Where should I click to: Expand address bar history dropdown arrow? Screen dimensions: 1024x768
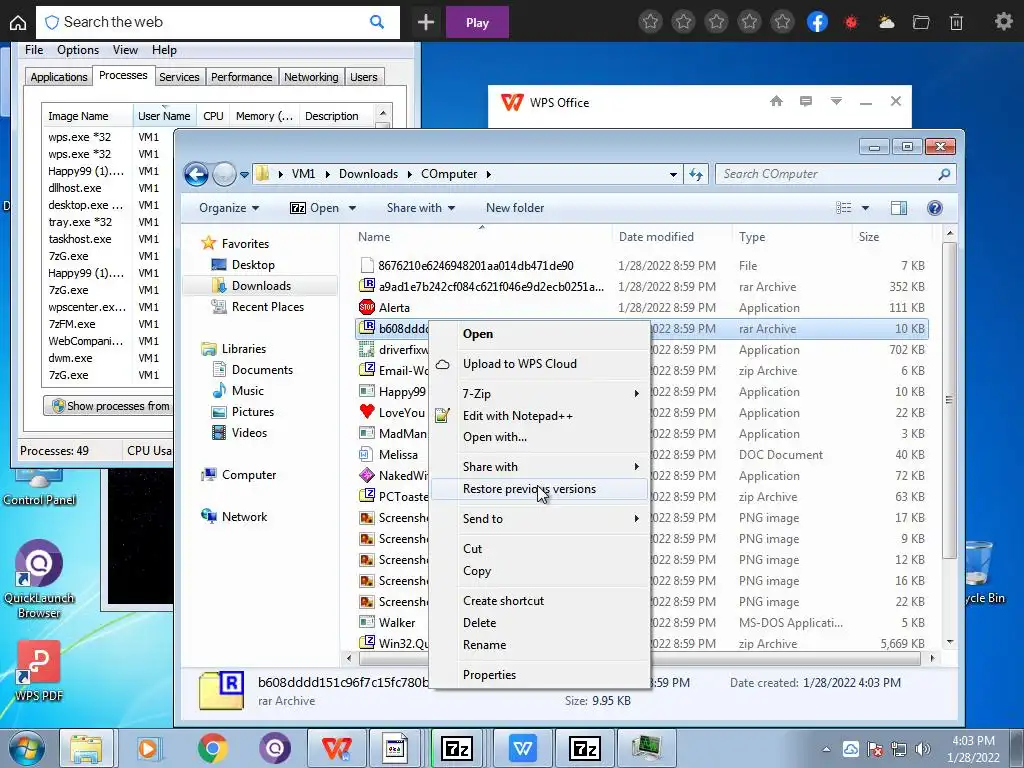[673, 174]
